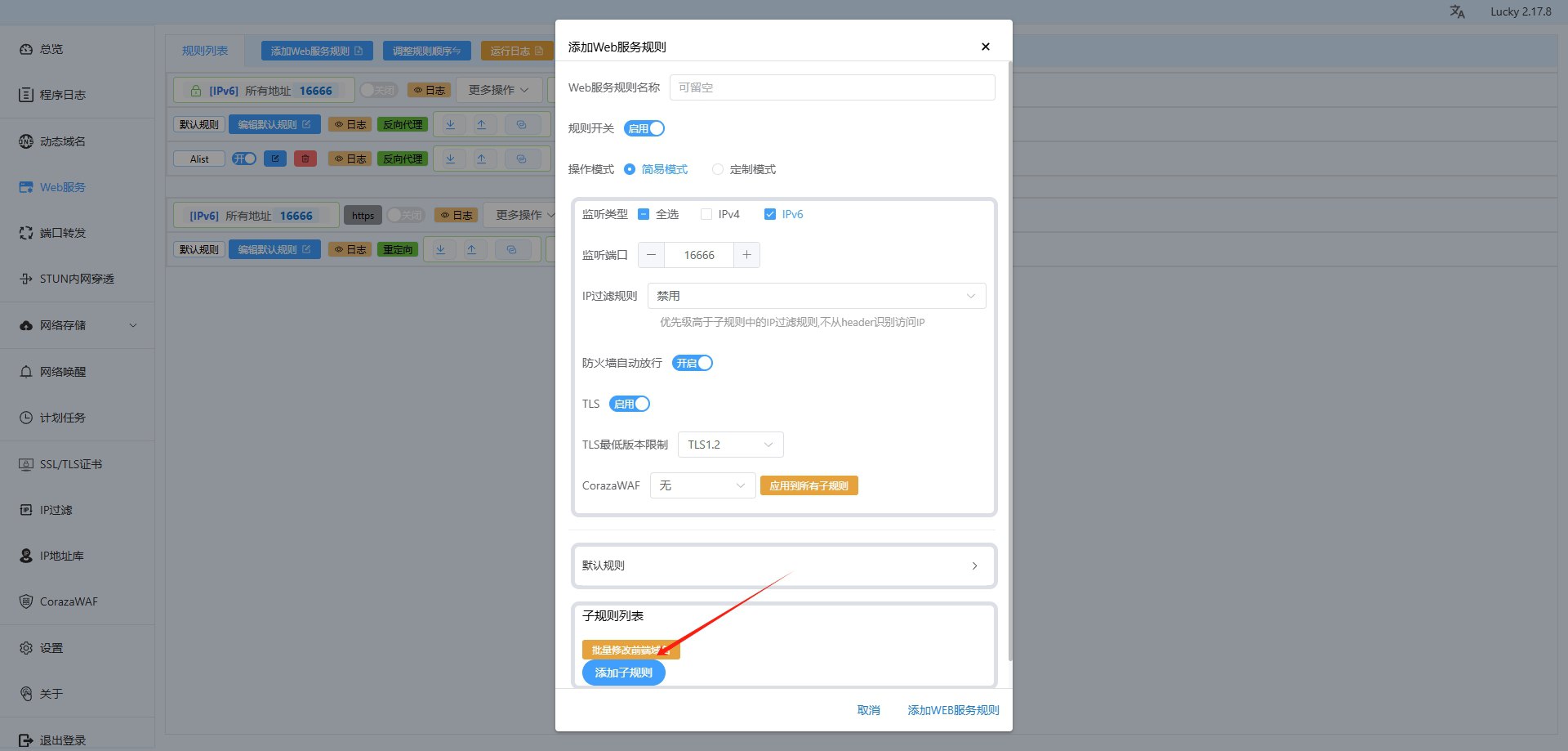Open the TLS最低版本限制 dropdown

[730, 445]
